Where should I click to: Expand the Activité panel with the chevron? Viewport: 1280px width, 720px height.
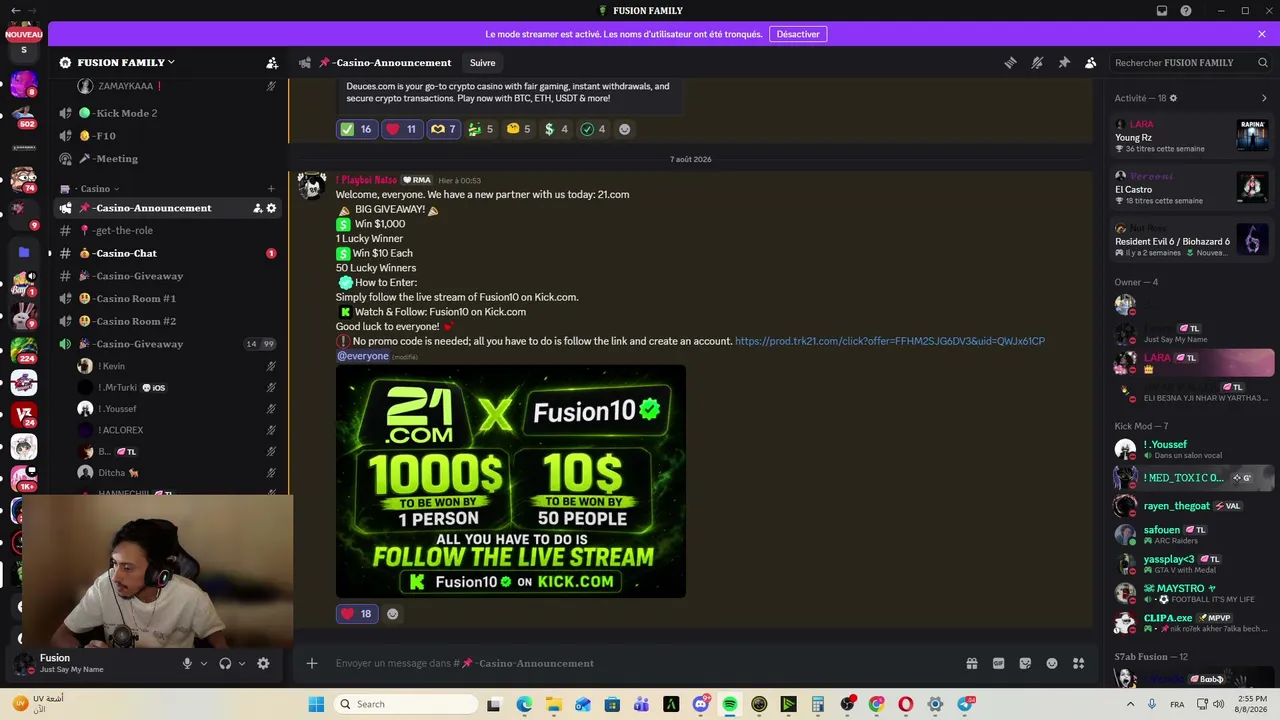[1264, 98]
